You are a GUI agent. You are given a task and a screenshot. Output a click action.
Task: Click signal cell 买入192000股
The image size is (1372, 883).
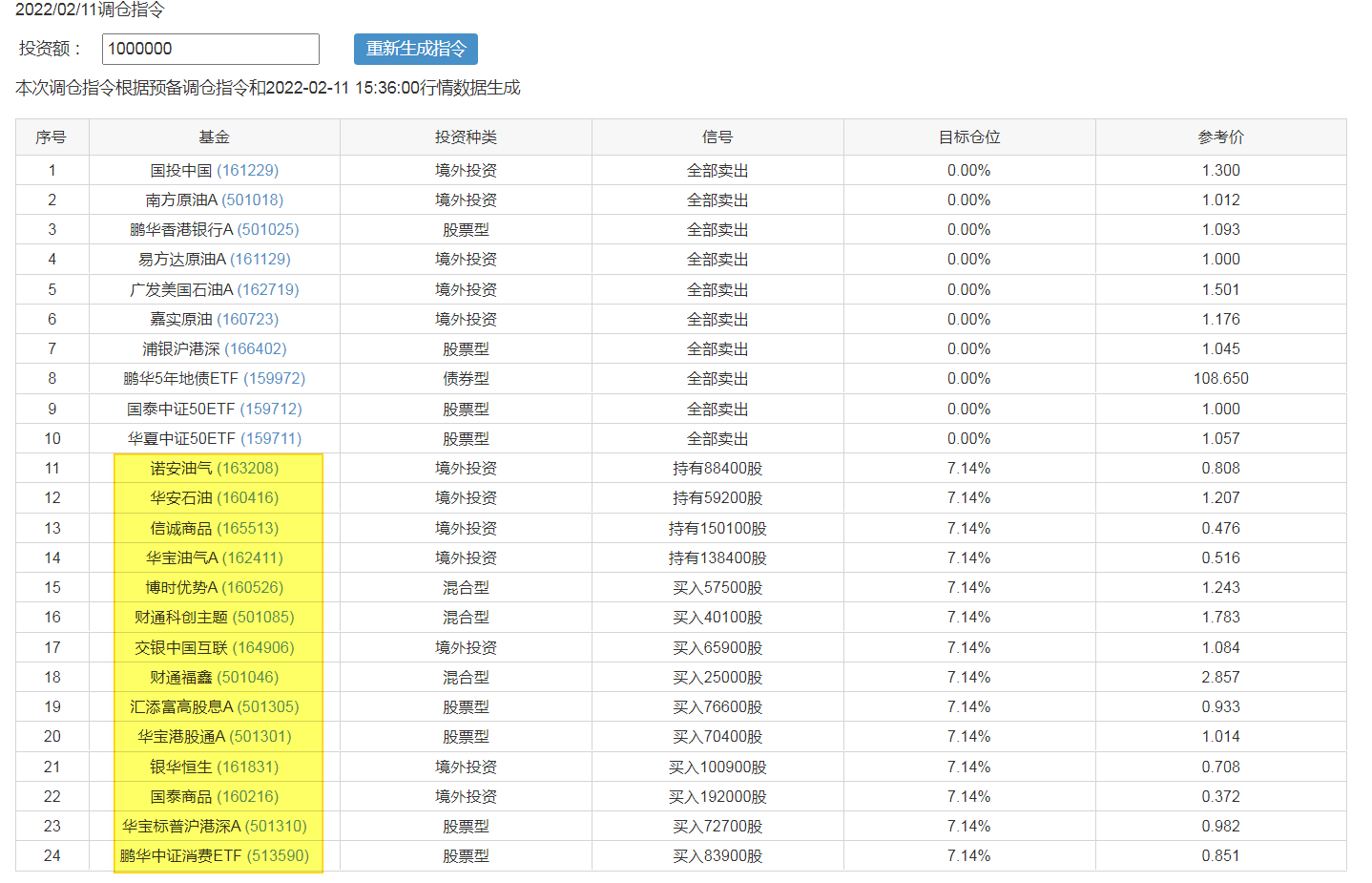pyautogui.click(x=717, y=796)
